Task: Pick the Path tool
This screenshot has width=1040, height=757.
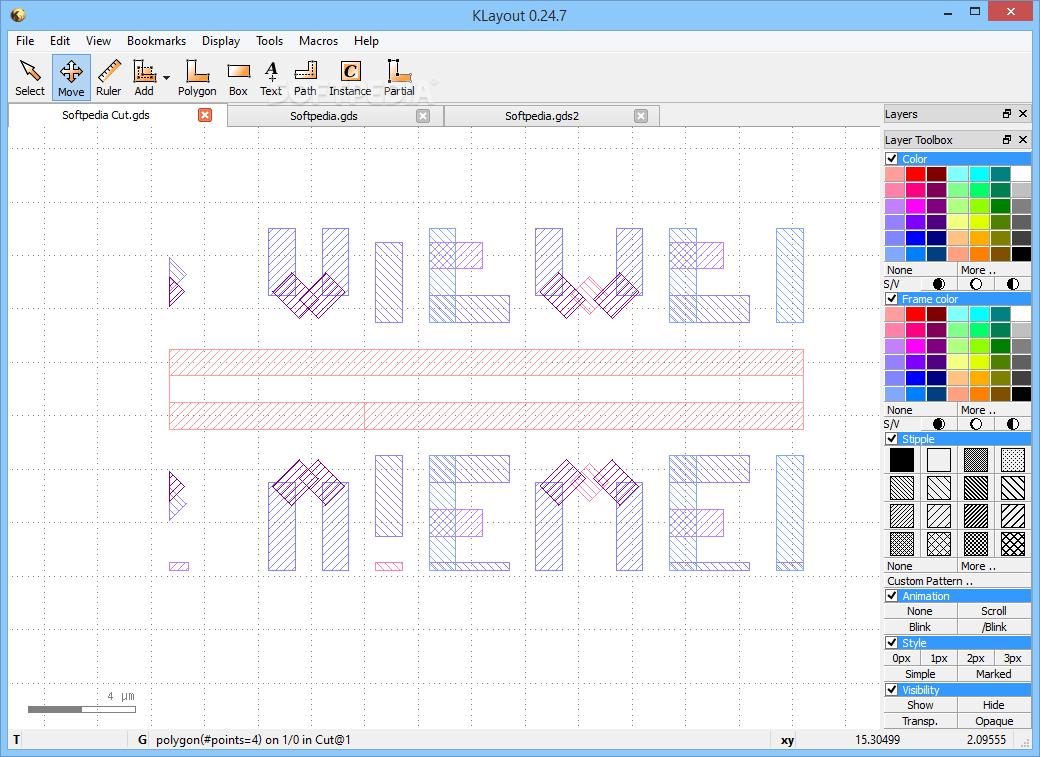Action: [305, 78]
